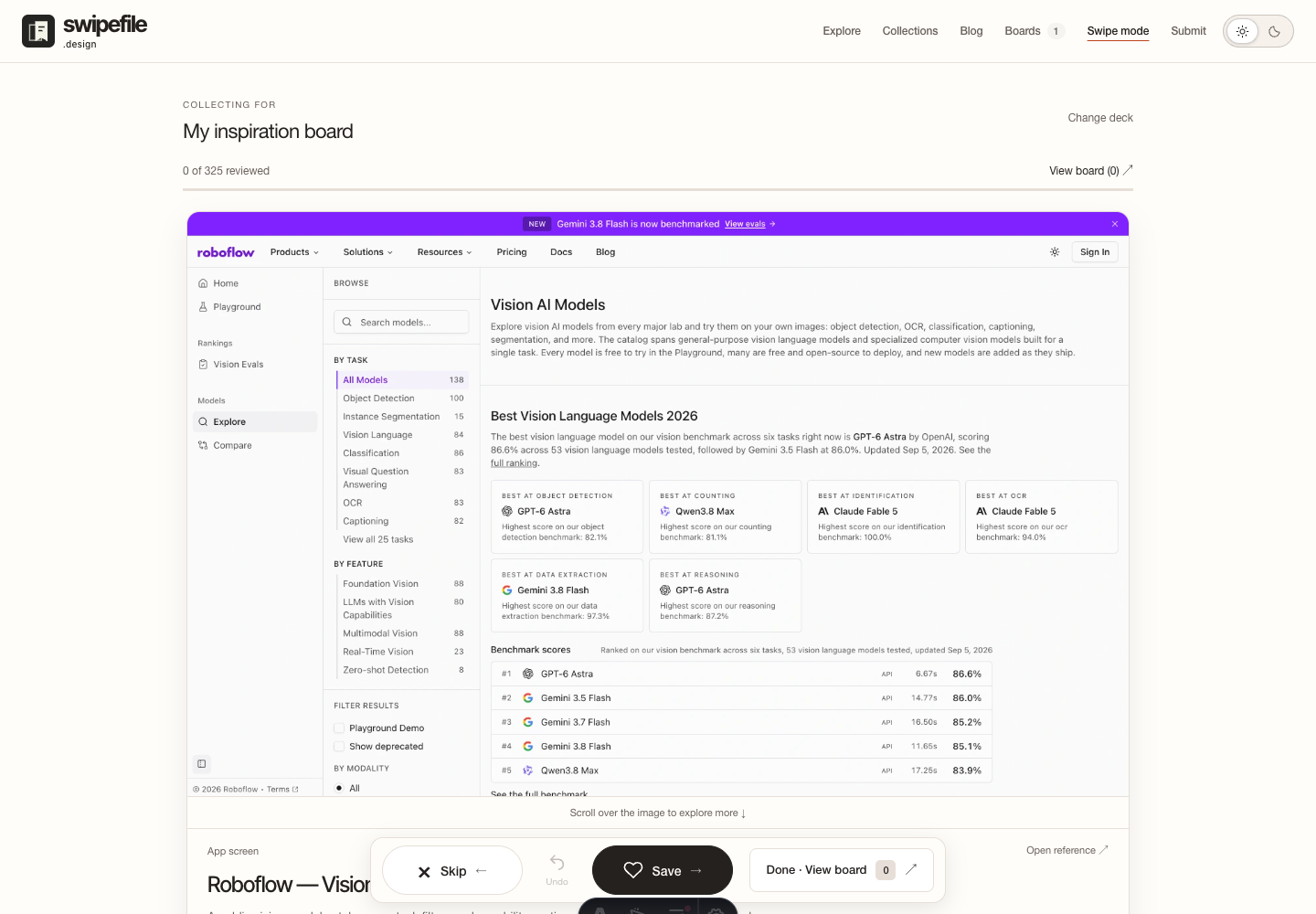Select the OCR task filter
1316x914 pixels.
(402, 503)
